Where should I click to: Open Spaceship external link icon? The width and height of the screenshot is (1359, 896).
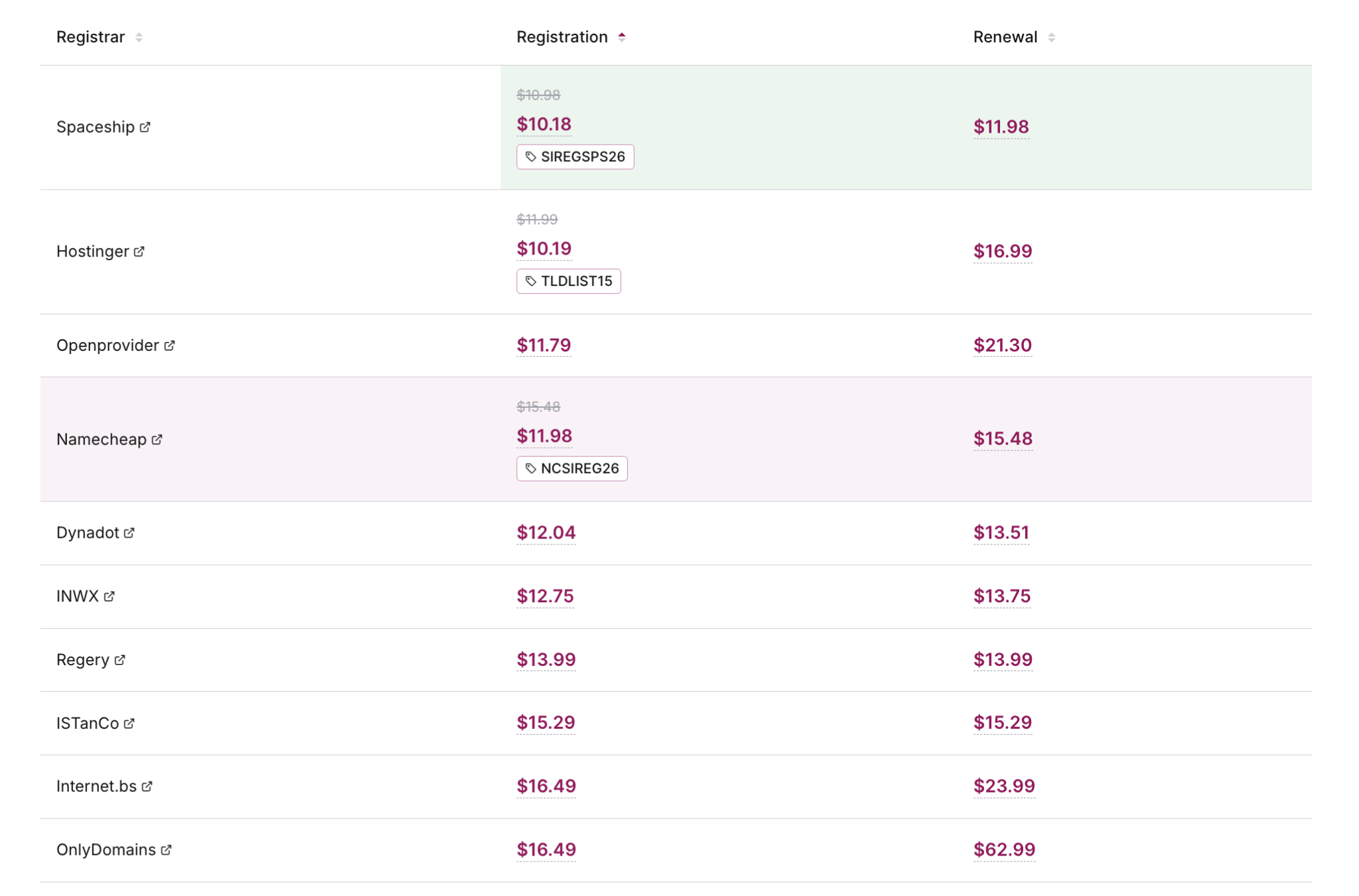pos(145,127)
